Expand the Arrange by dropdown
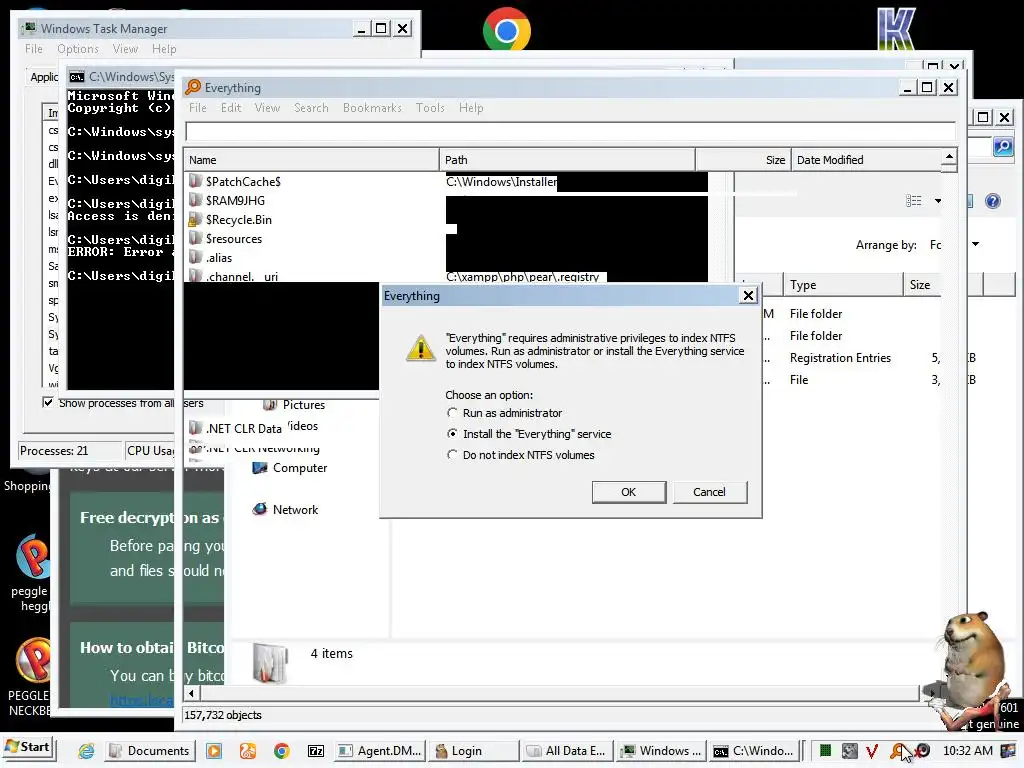 tap(976, 244)
